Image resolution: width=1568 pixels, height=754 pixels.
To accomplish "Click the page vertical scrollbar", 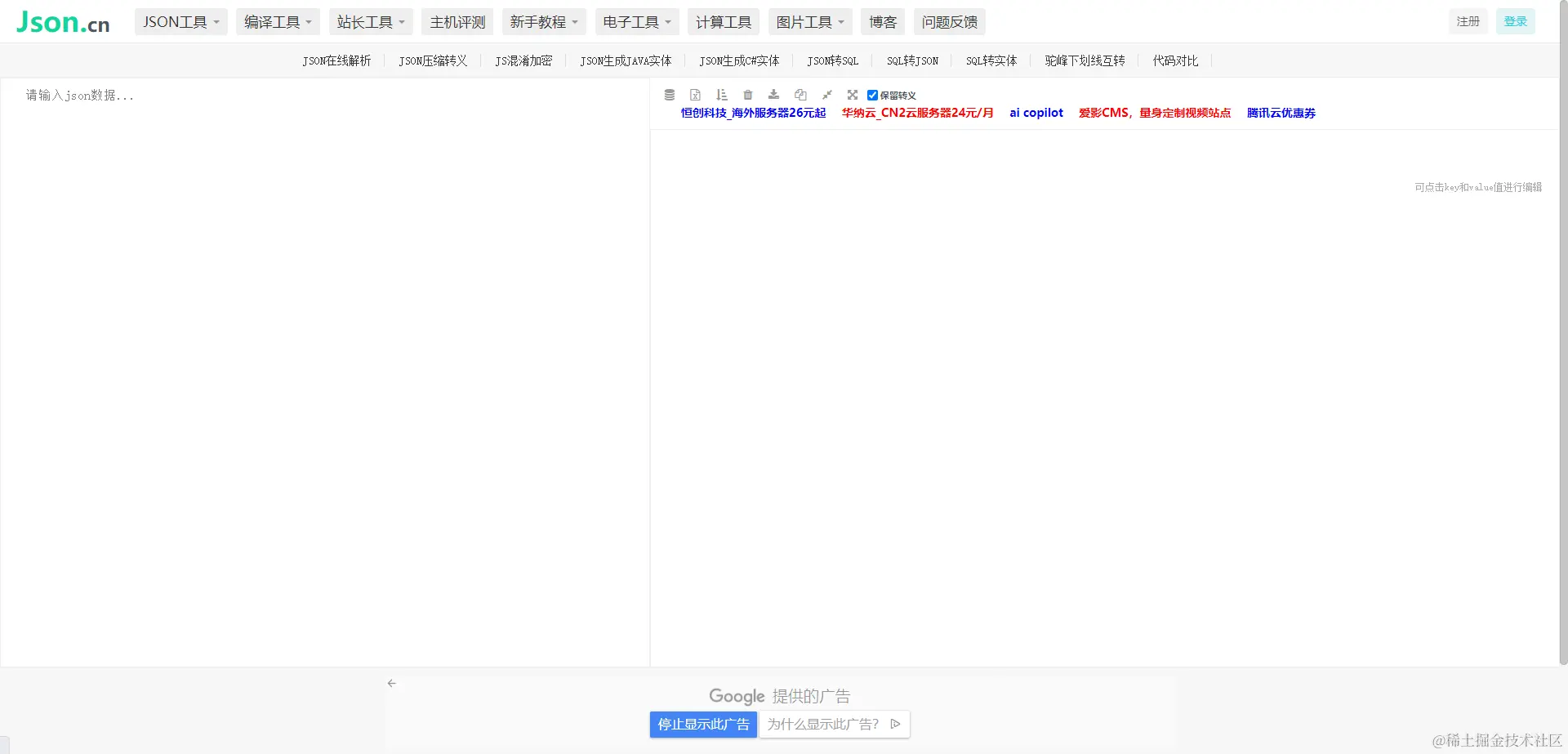I will pos(1563,333).
